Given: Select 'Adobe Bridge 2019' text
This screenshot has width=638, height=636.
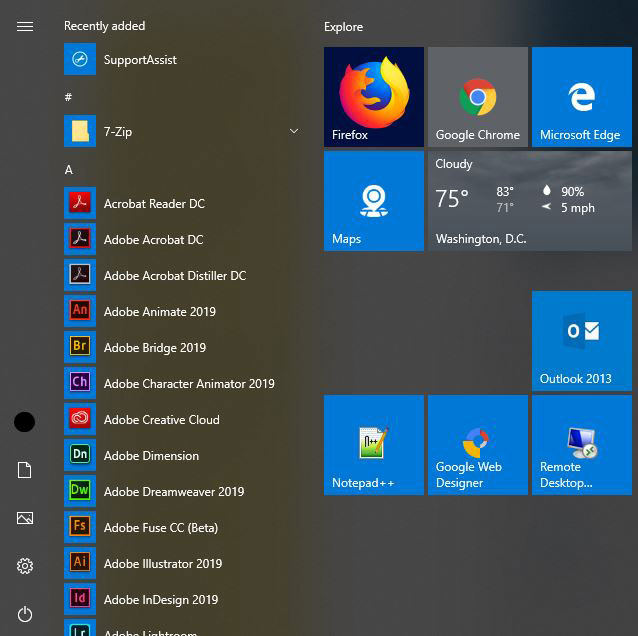Looking at the screenshot, I should click(155, 348).
